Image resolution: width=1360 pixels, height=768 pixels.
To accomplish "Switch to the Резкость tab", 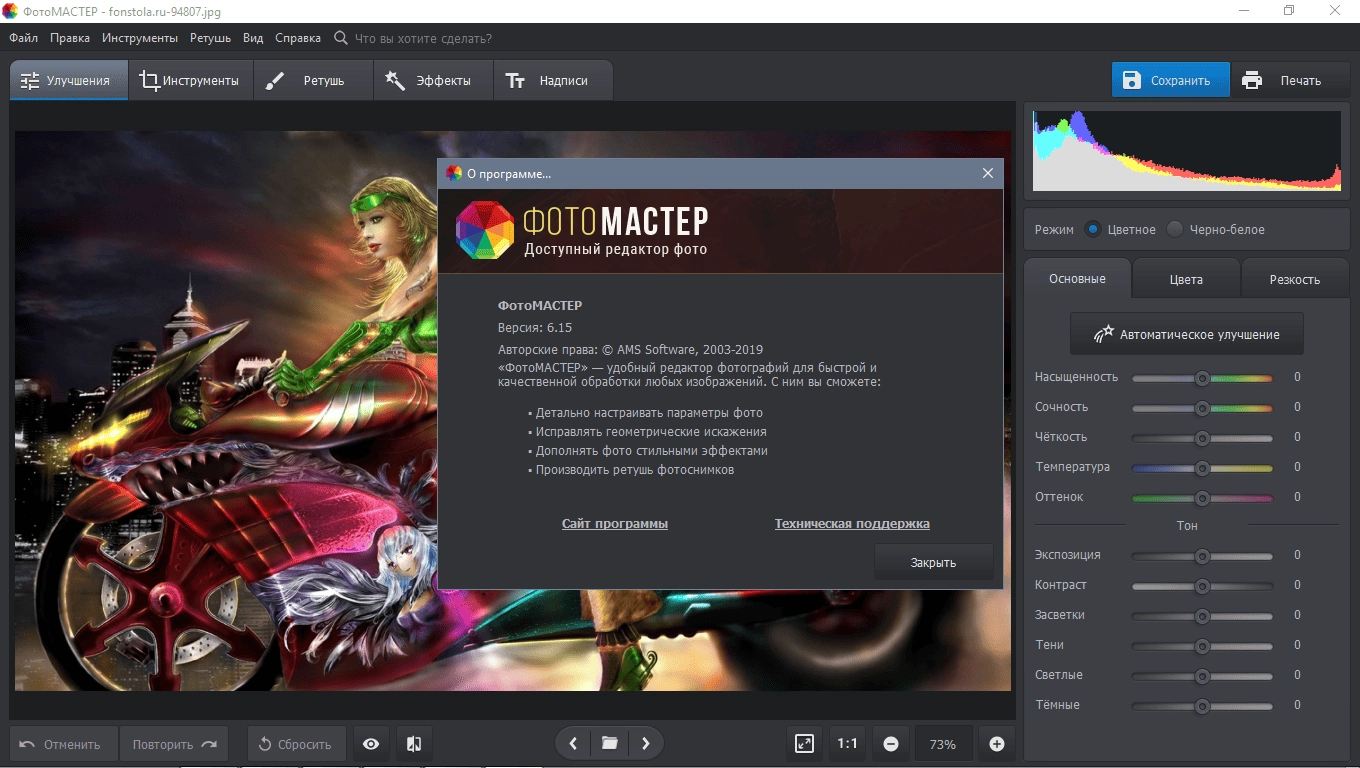I will point(1295,279).
